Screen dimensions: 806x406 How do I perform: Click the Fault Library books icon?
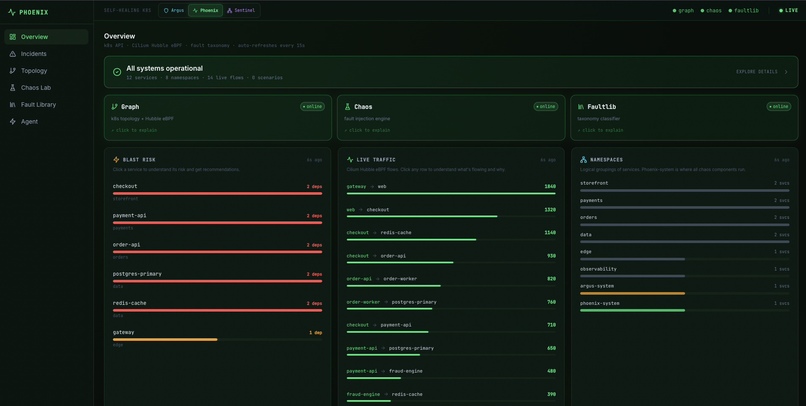[x=13, y=105]
